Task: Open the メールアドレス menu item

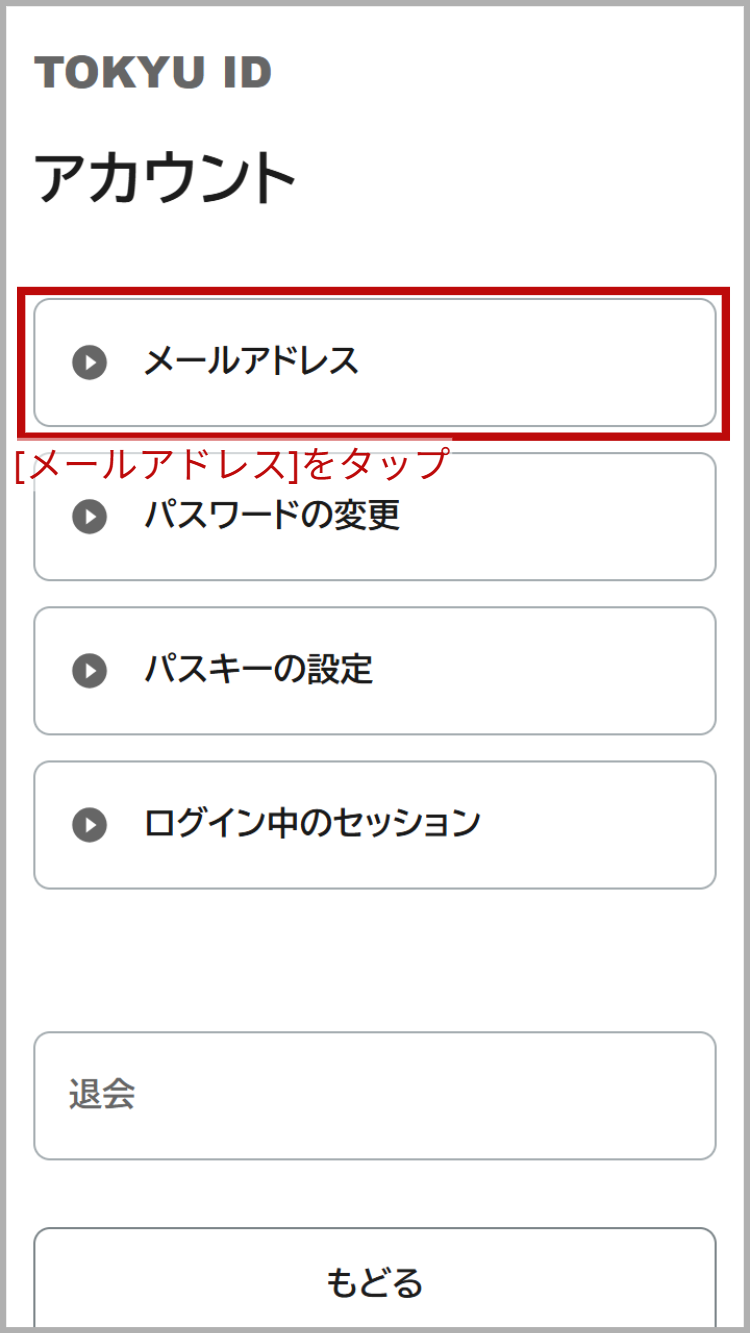Action: 375,362
